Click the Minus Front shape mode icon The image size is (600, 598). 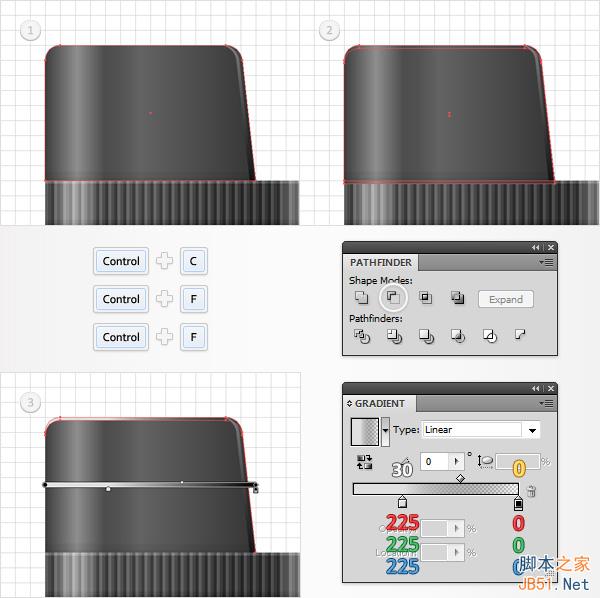tap(393, 297)
